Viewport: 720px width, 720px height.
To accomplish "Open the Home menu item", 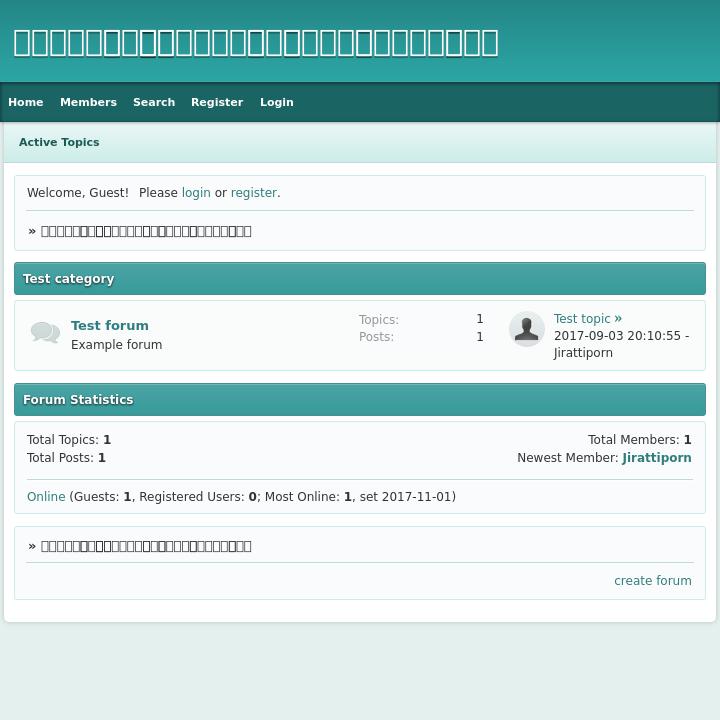I will (26, 102).
